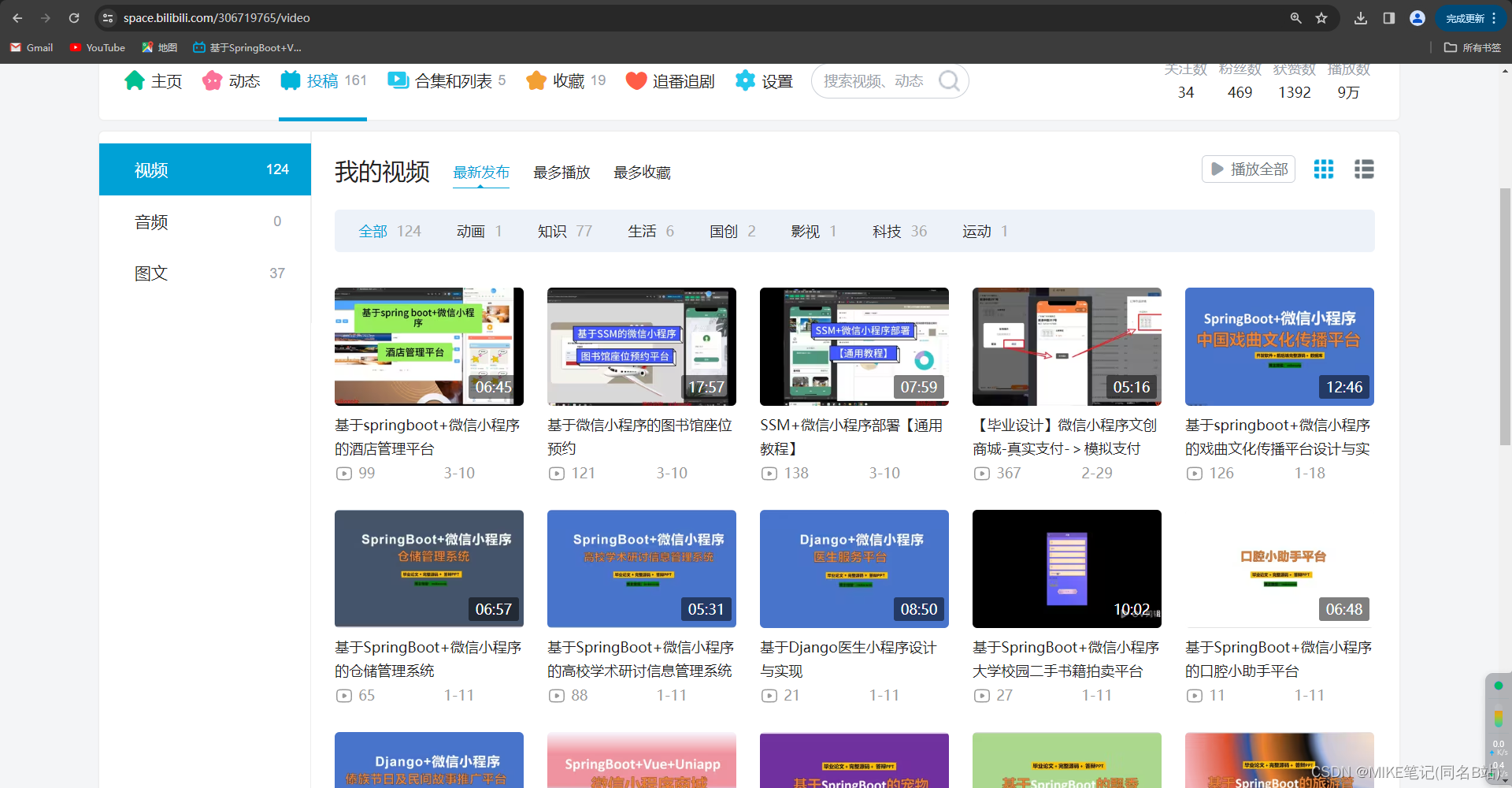1512x788 pixels.
Task: Open the 仓储管理系统 video thumbnail
Action: tap(429, 569)
